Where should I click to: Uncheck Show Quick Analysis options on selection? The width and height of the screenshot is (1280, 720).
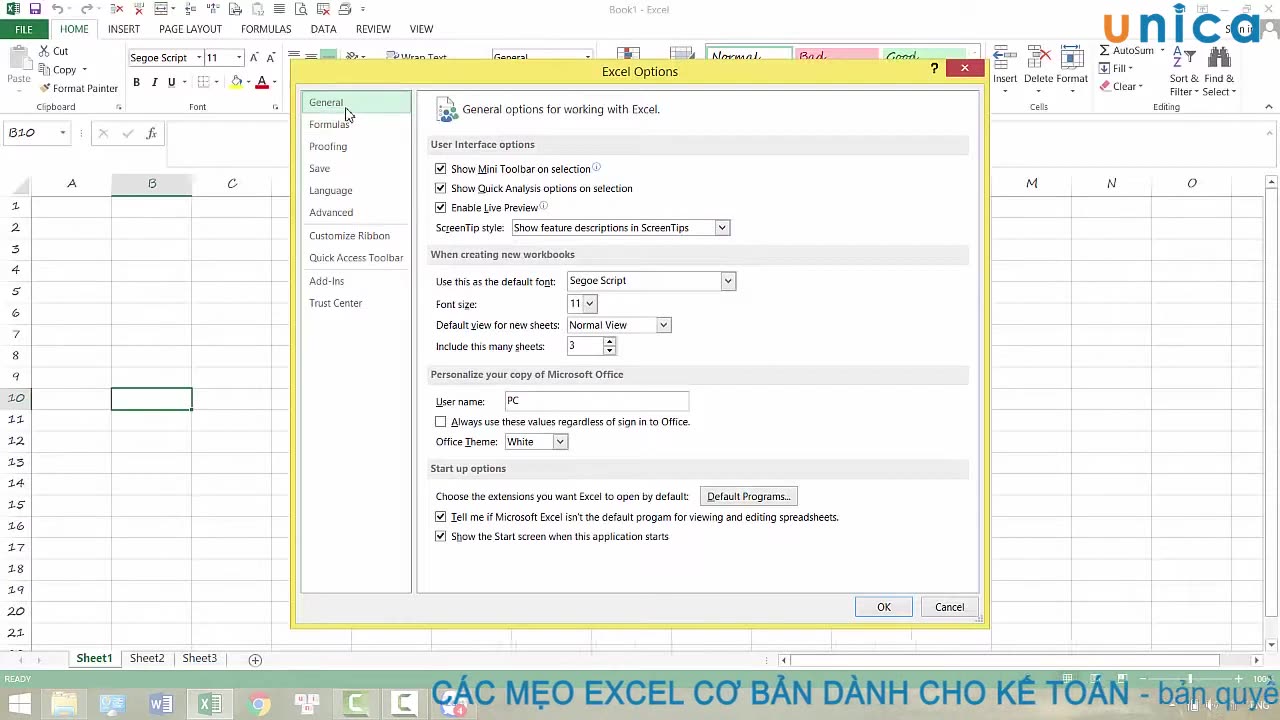click(x=441, y=188)
